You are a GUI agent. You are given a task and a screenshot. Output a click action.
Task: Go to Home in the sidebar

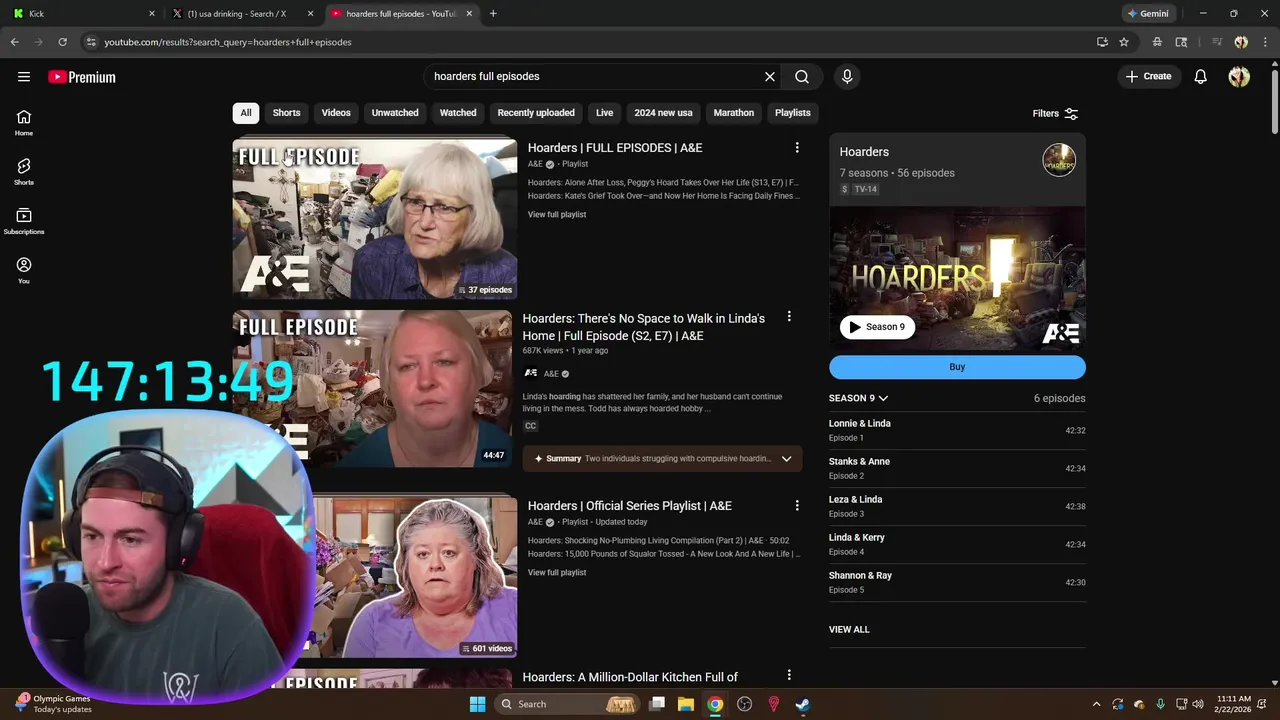click(x=24, y=123)
